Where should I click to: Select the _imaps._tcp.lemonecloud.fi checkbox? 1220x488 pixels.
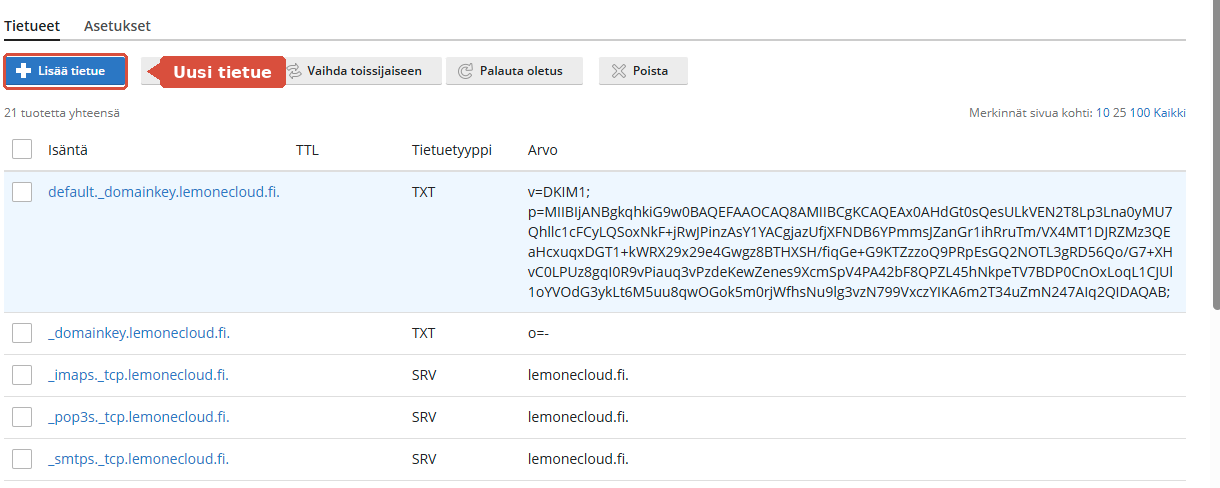[x=22, y=375]
